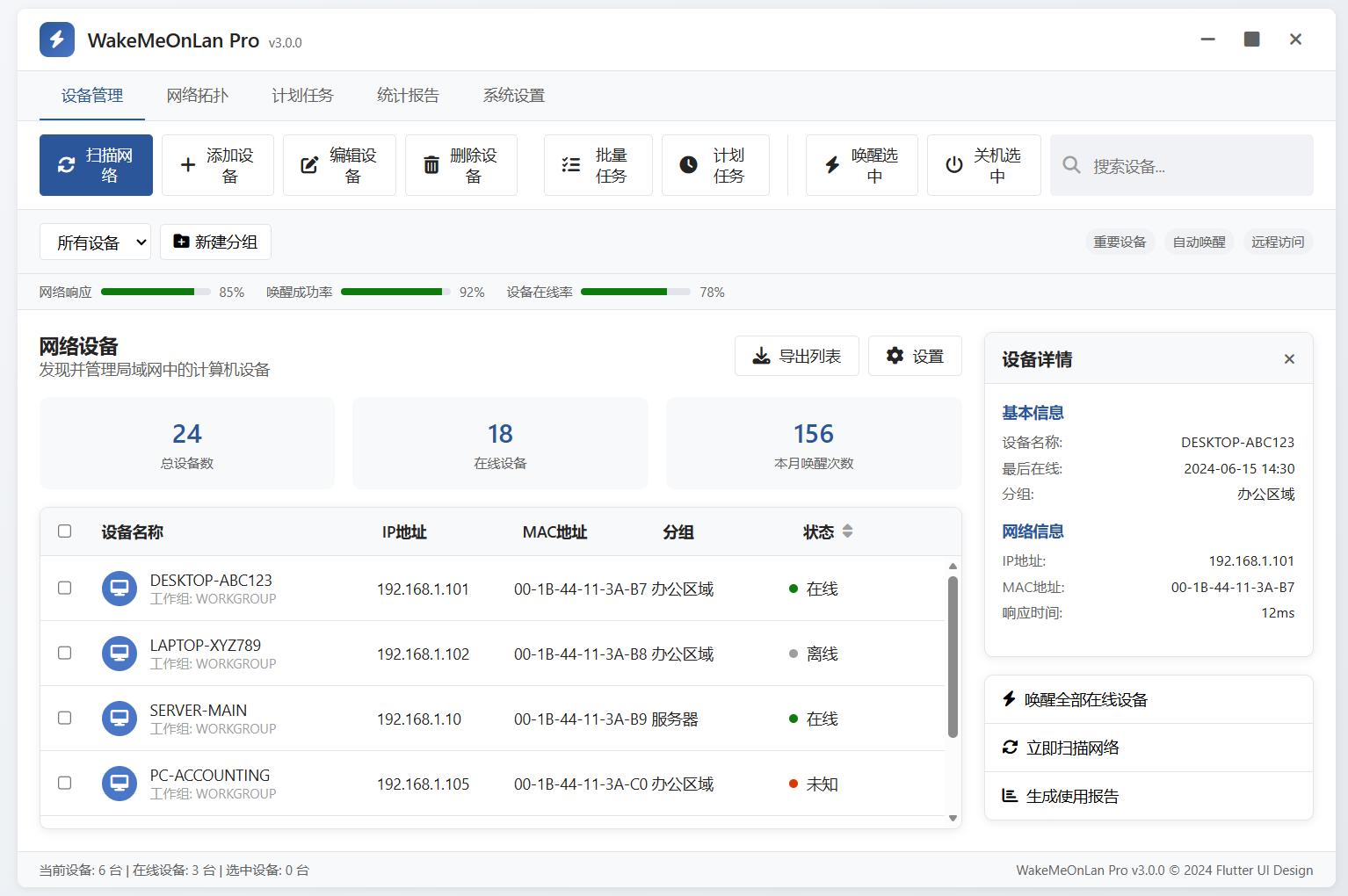Click the MAC地址 column header
This screenshot has height=896, width=1348.
tap(554, 531)
